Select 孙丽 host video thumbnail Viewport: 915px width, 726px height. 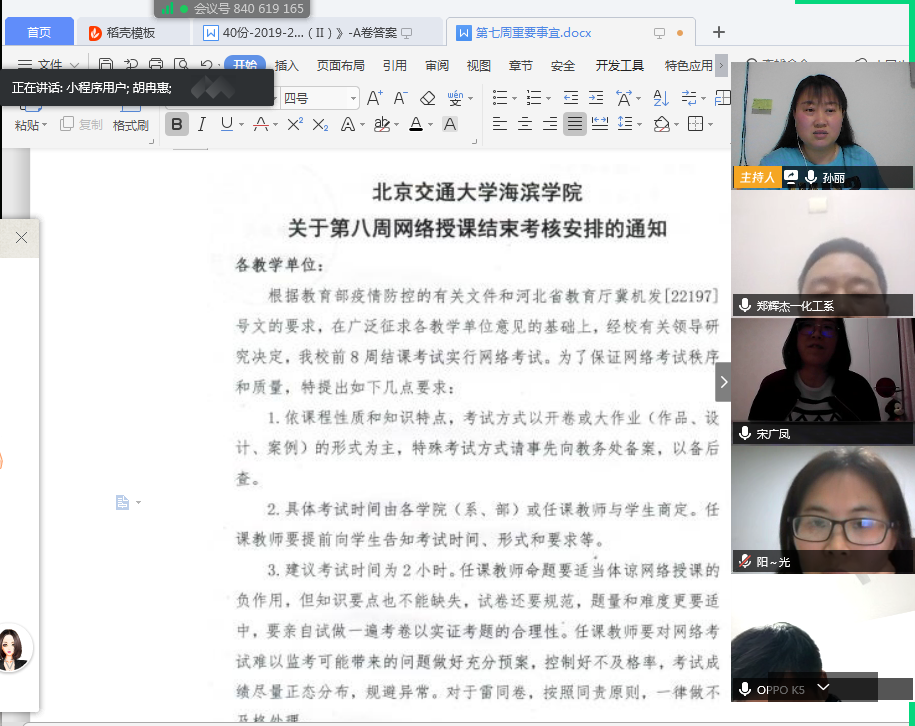pos(822,125)
